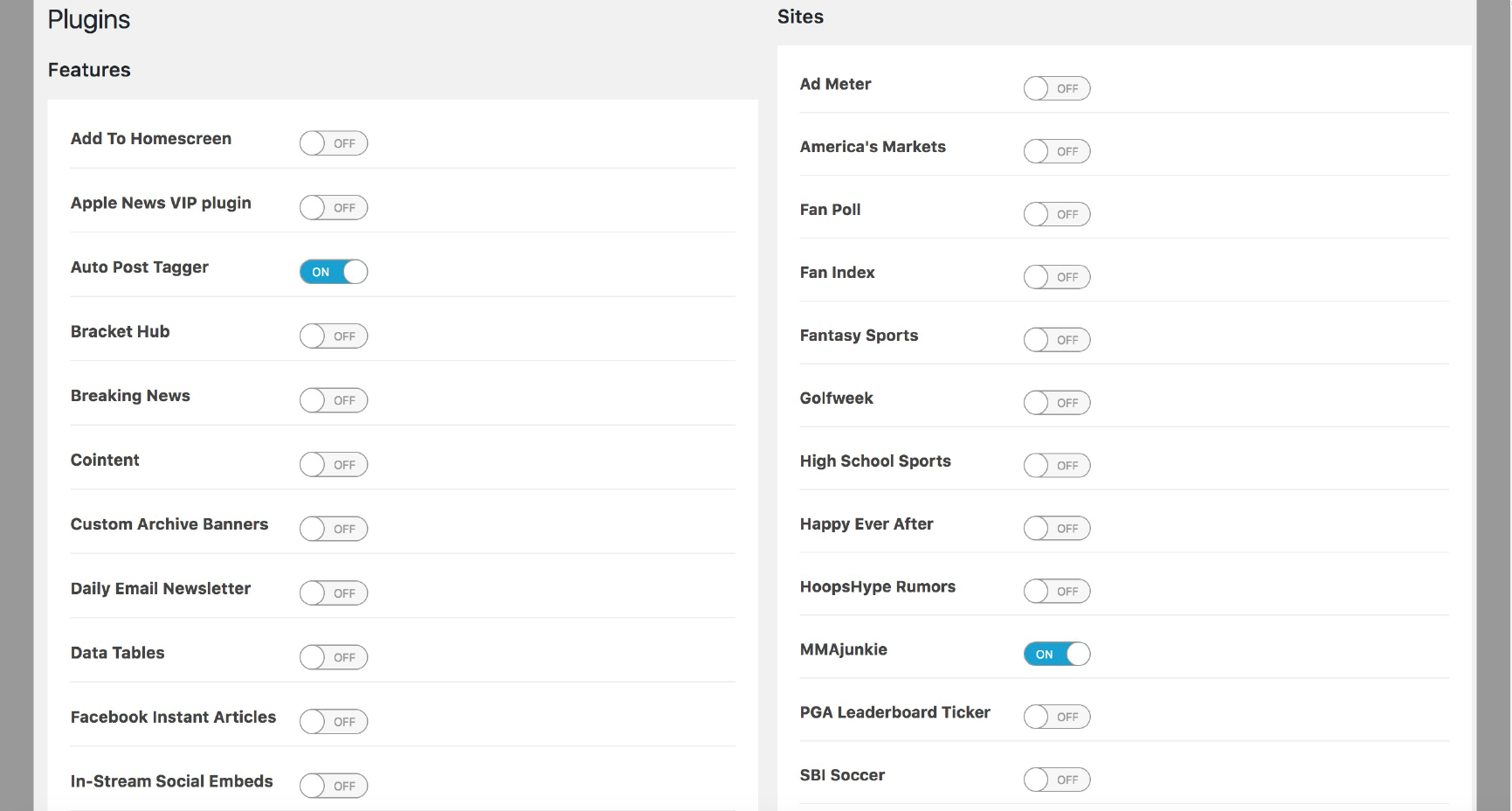Enable the Fan Index toggle
1512x811 pixels.
coord(1057,277)
